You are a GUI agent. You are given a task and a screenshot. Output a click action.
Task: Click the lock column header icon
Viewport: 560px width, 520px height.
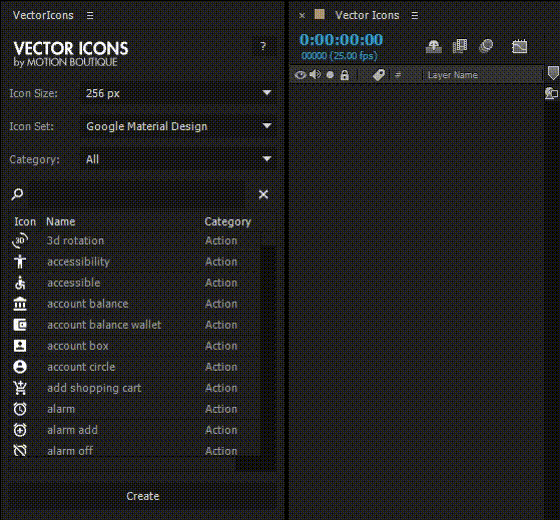coord(344,75)
